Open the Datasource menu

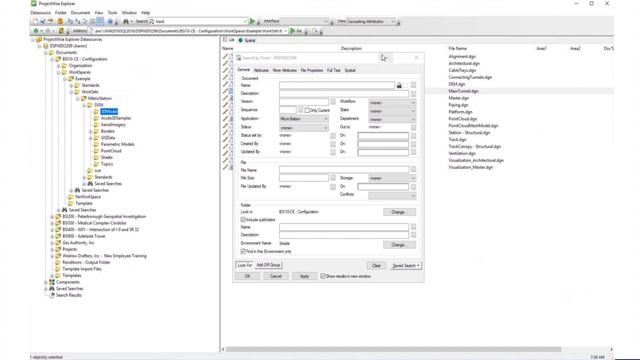[40, 13]
